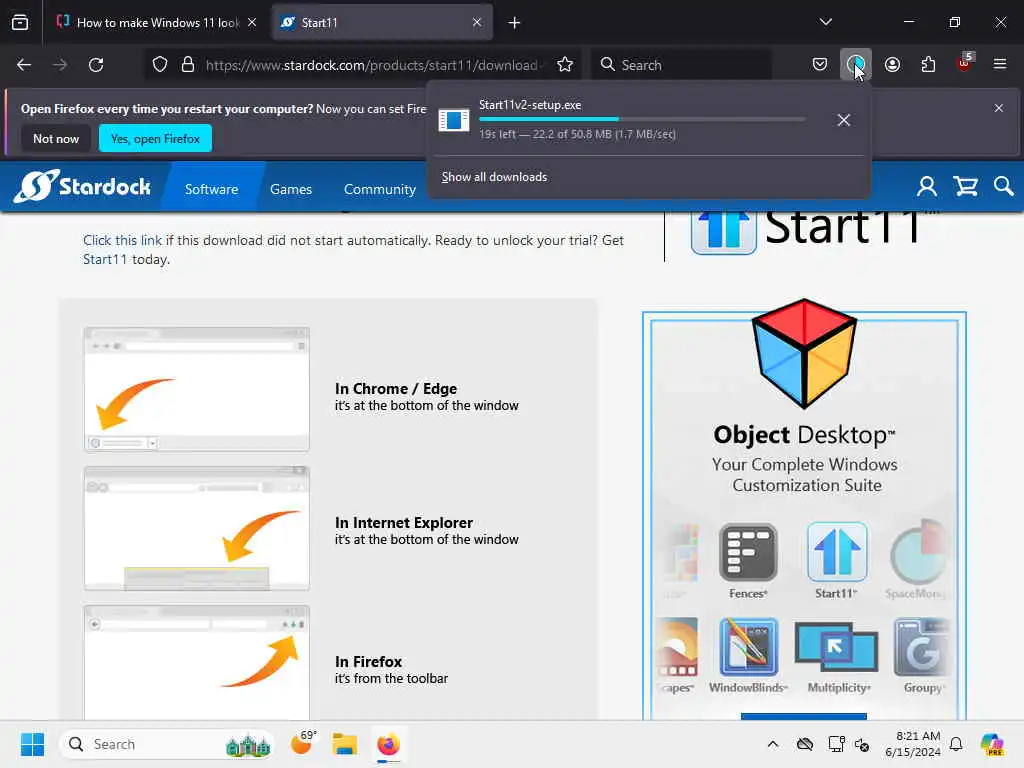Close the Start11 tab

click(x=477, y=22)
